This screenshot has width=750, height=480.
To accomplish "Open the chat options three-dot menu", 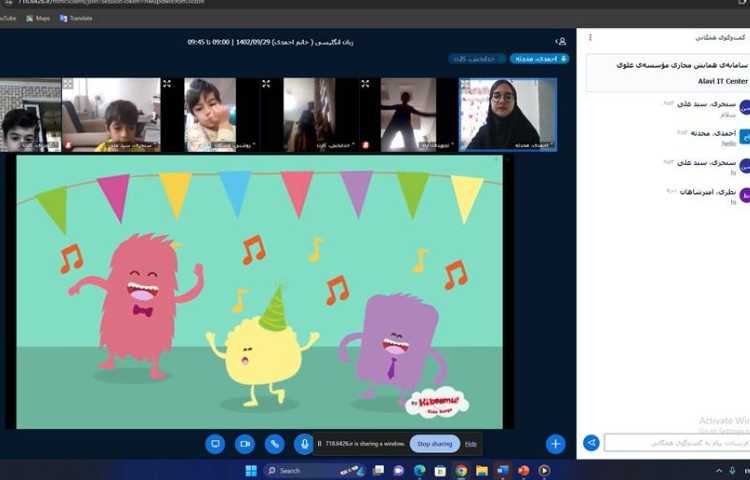I will [x=590, y=37].
